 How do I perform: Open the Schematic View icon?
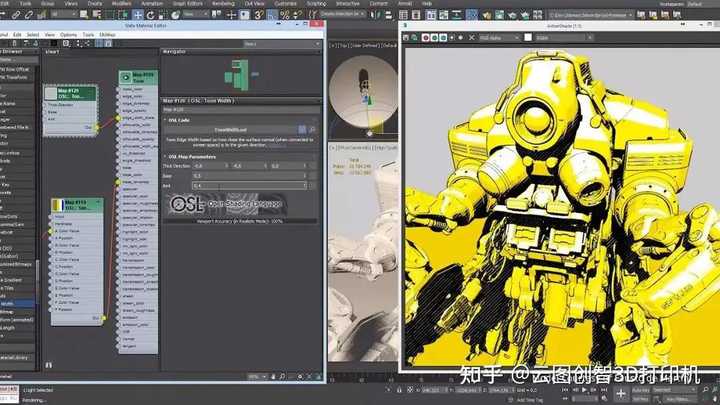pyautogui.click(x=457, y=15)
